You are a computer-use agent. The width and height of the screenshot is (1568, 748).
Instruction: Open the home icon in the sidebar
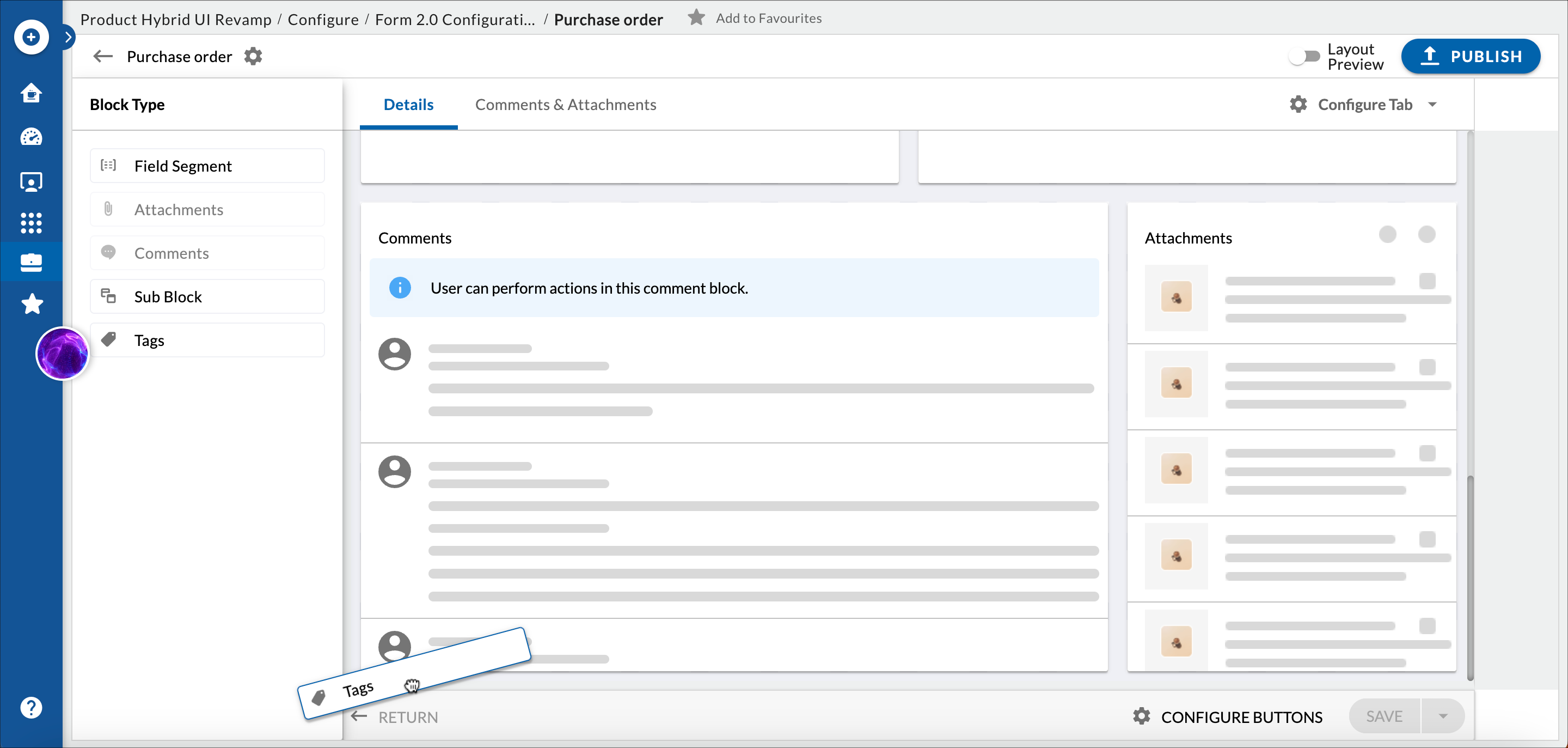30,93
